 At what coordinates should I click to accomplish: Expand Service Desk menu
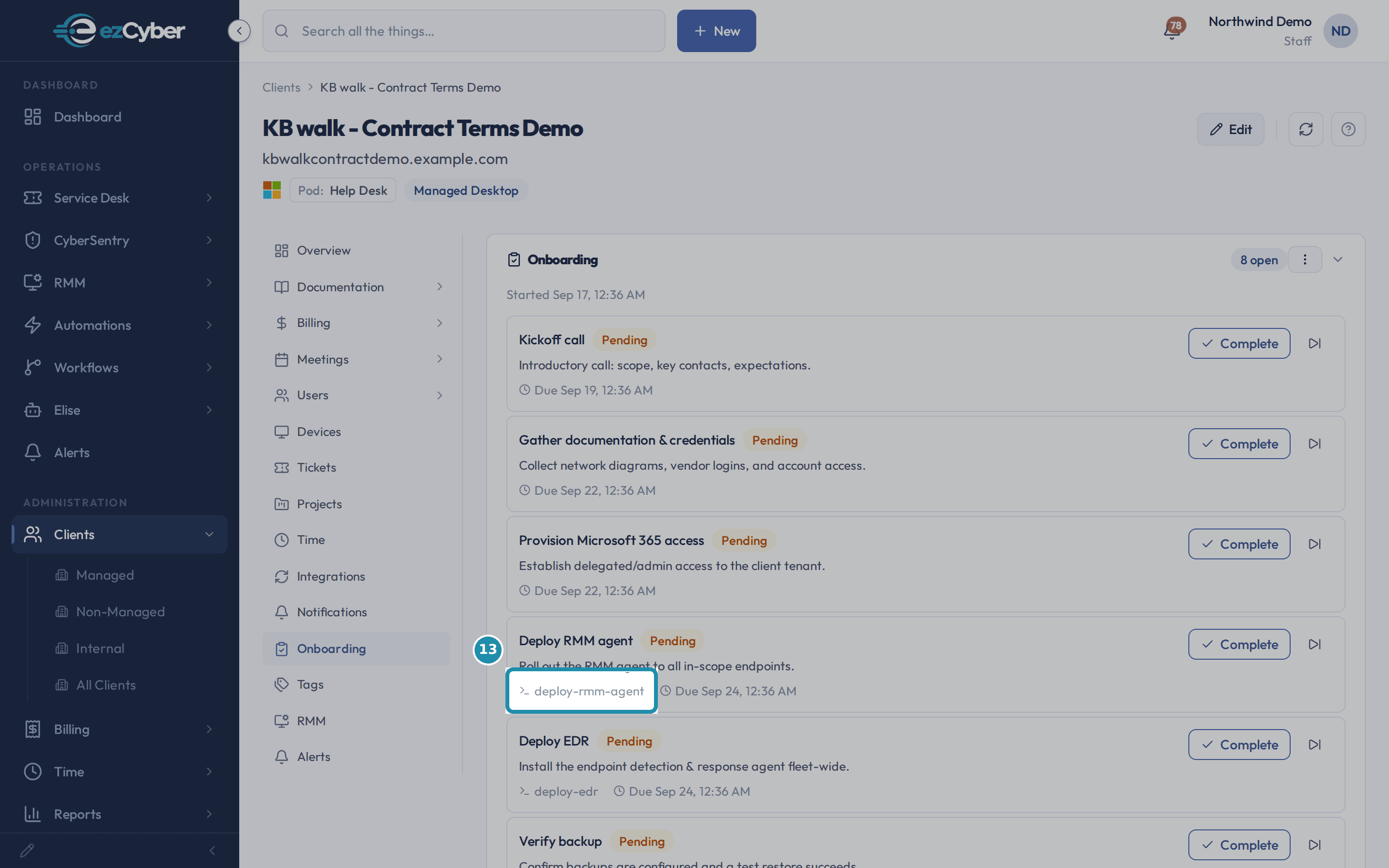click(120, 198)
